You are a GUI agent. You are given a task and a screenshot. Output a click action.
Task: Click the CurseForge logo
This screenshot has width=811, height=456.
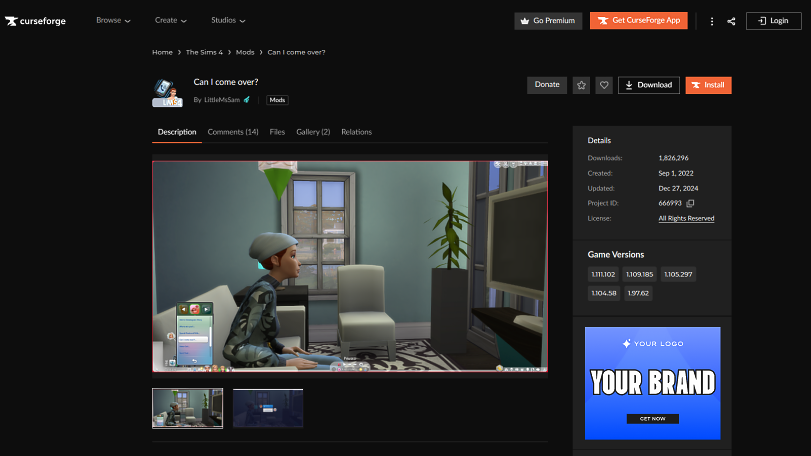pos(35,20)
